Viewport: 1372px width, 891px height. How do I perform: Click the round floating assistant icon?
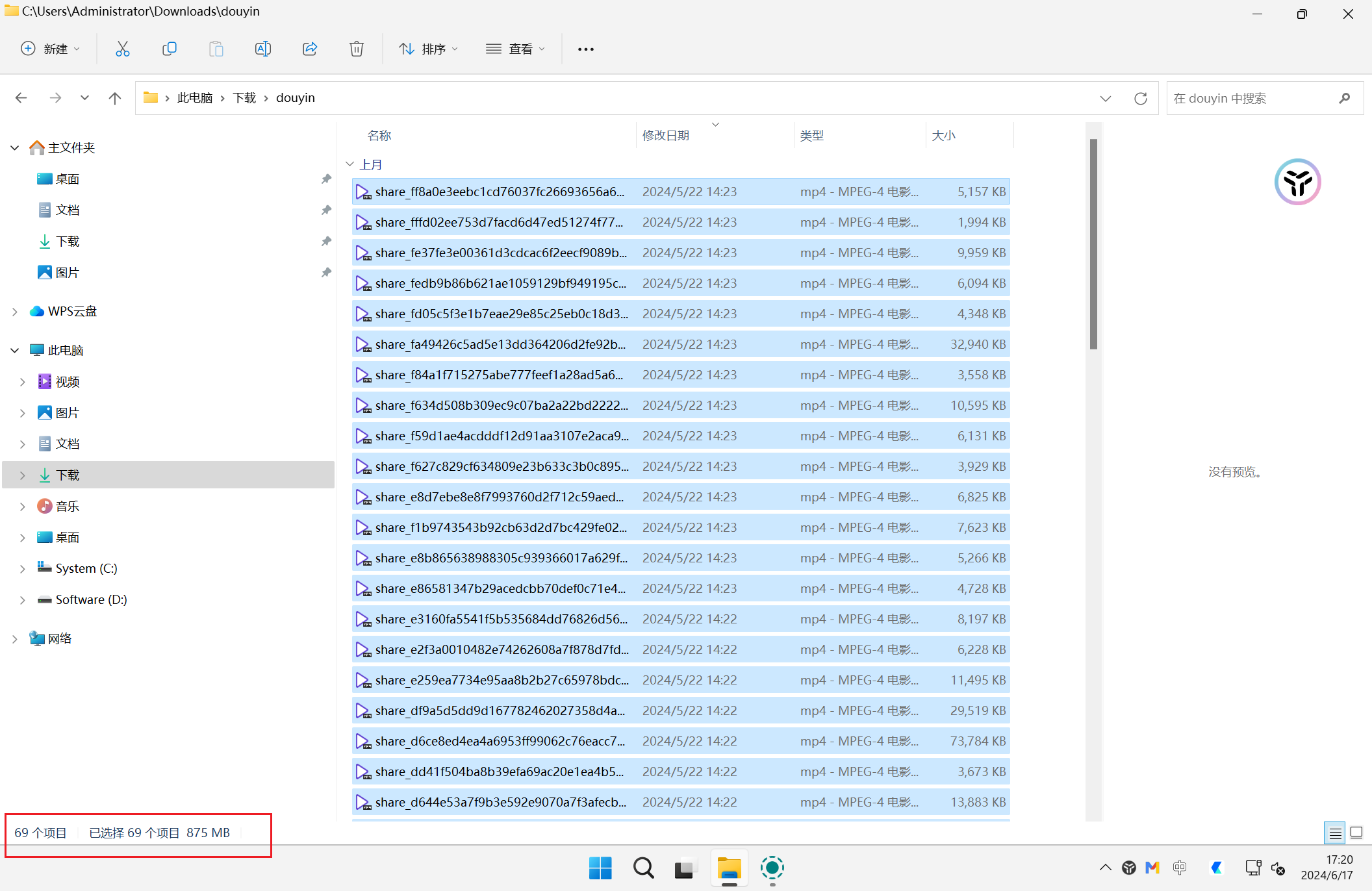tap(1297, 182)
